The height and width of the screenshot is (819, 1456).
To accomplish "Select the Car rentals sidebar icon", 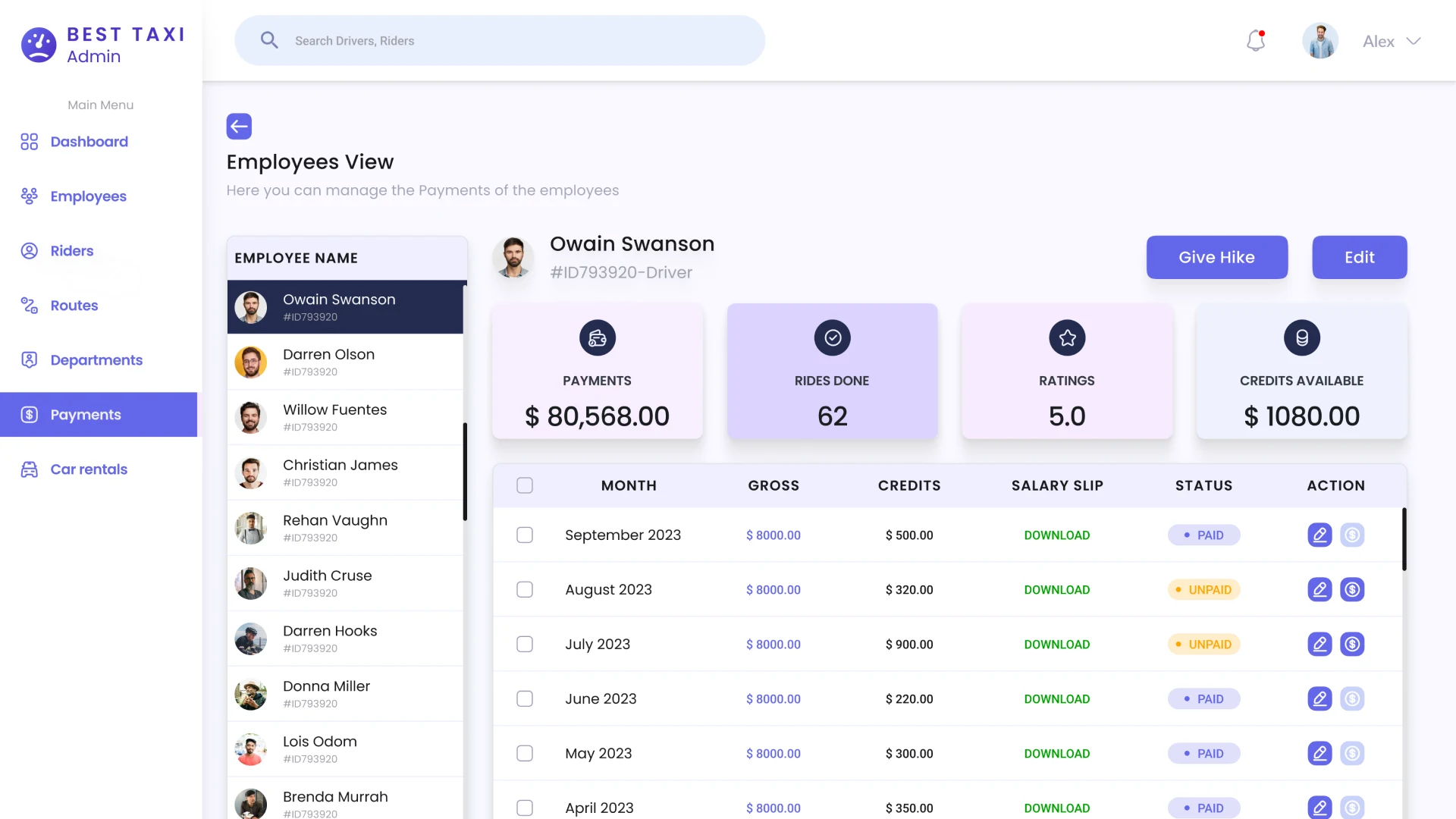I will [x=29, y=469].
